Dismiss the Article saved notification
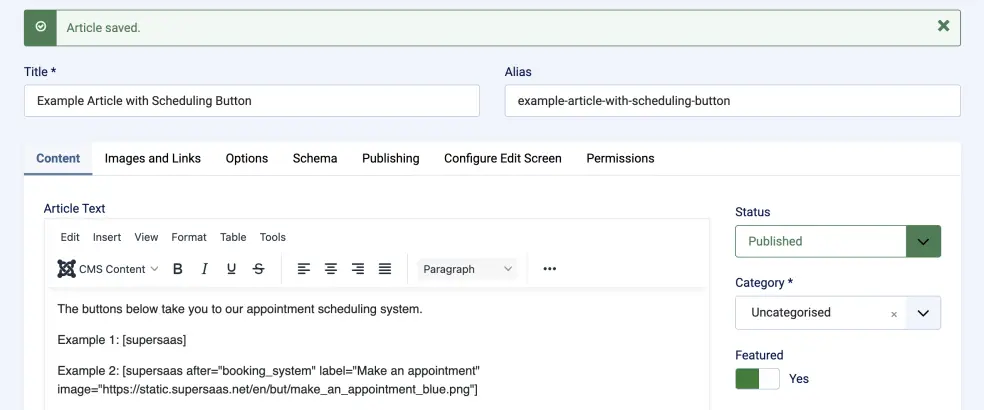 tap(943, 26)
